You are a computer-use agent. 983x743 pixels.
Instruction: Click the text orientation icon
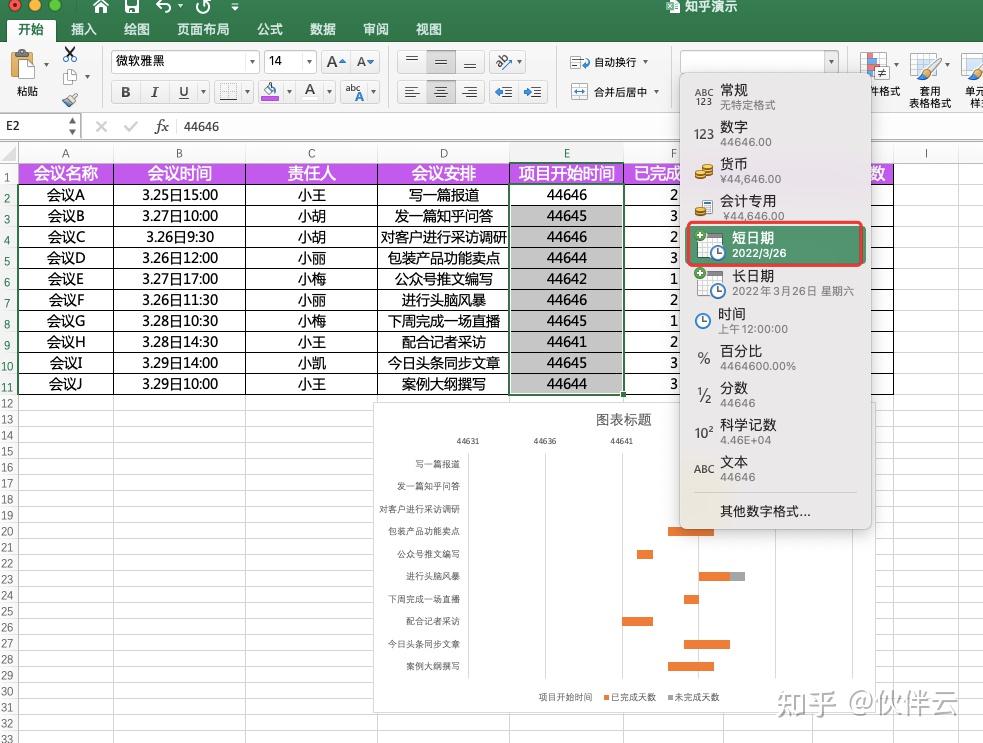[x=503, y=61]
